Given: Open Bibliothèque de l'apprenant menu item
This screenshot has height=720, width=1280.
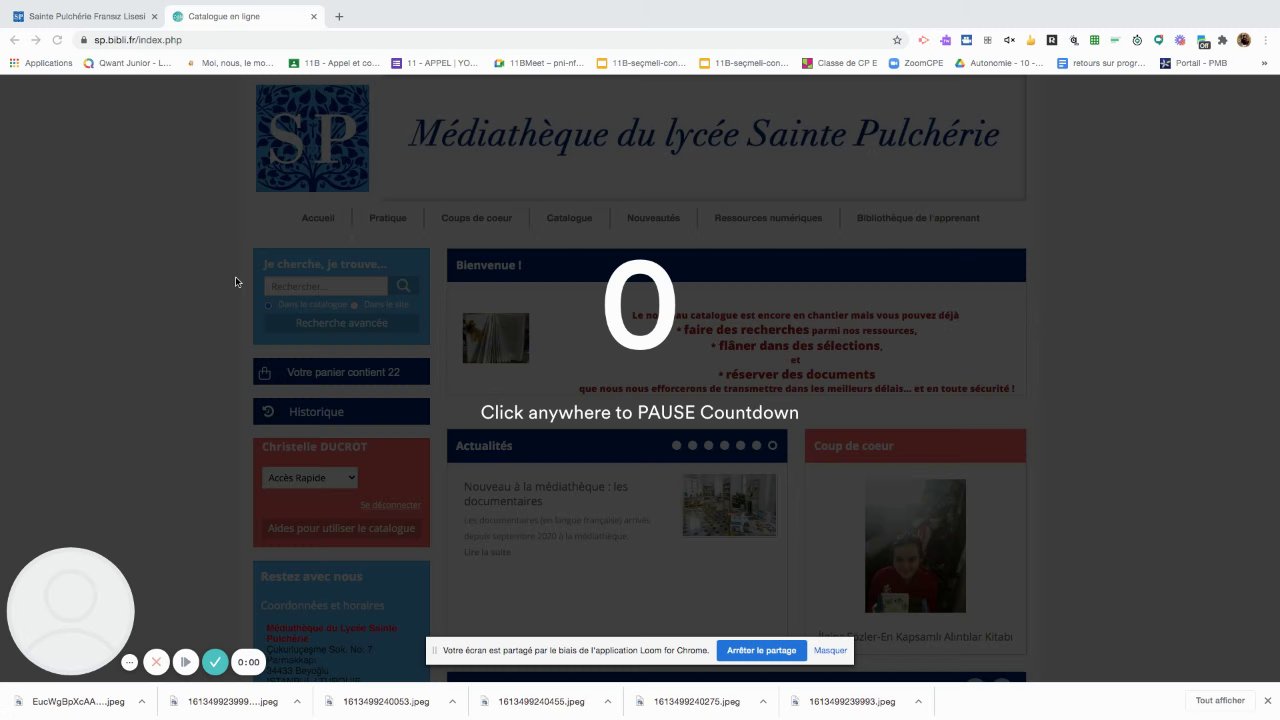Looking at the screenshot, I should click(918, 218).
